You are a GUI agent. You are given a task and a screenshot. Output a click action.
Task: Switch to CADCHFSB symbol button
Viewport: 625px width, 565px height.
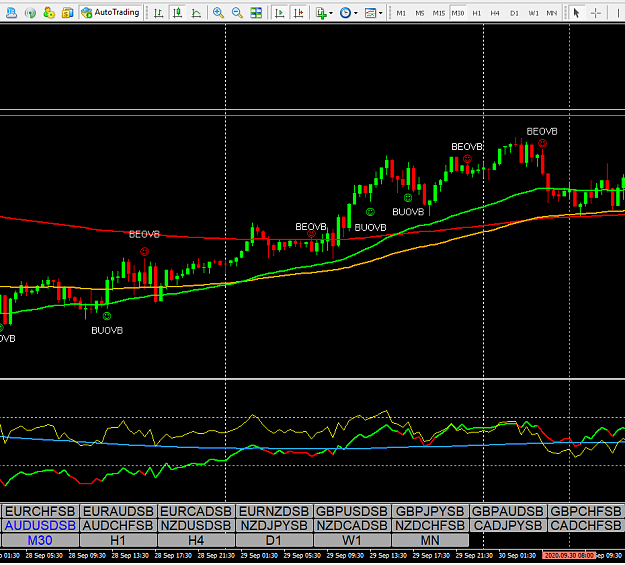586,526
